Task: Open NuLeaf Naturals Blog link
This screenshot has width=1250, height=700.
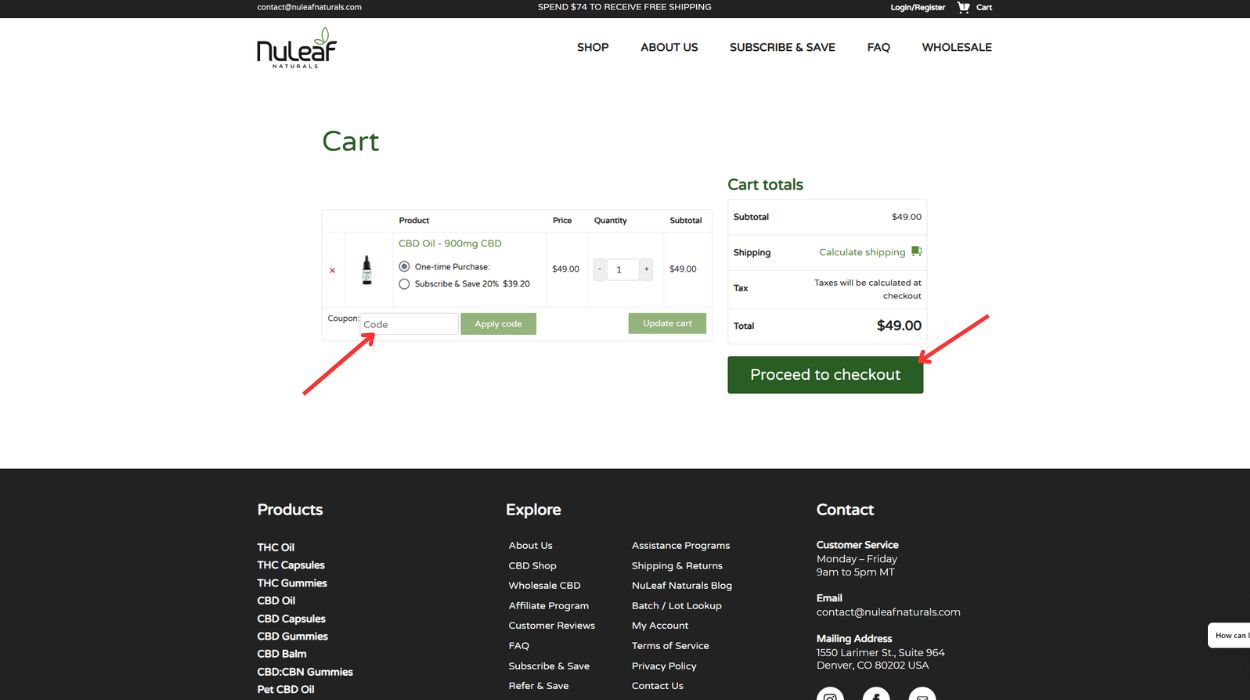Action: point(682,585)
